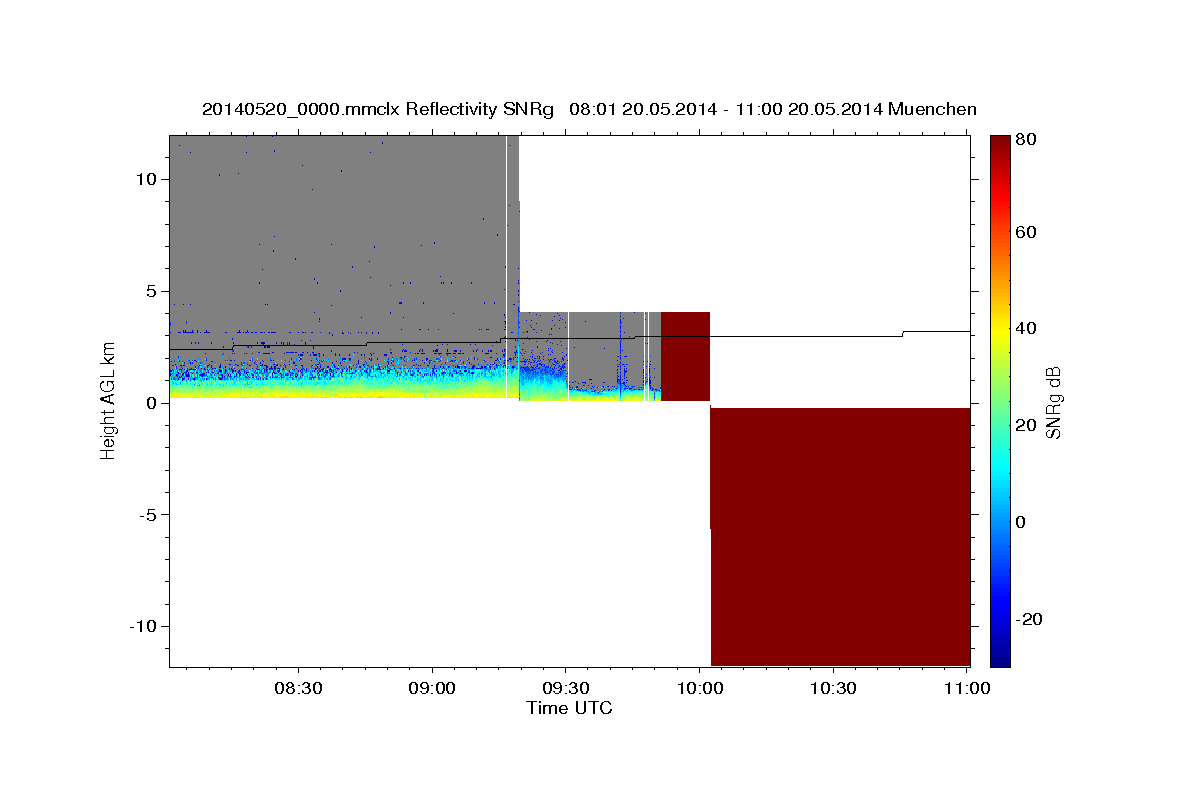
Task: Click the 08:30 time tick label
Action: [299, 688]
